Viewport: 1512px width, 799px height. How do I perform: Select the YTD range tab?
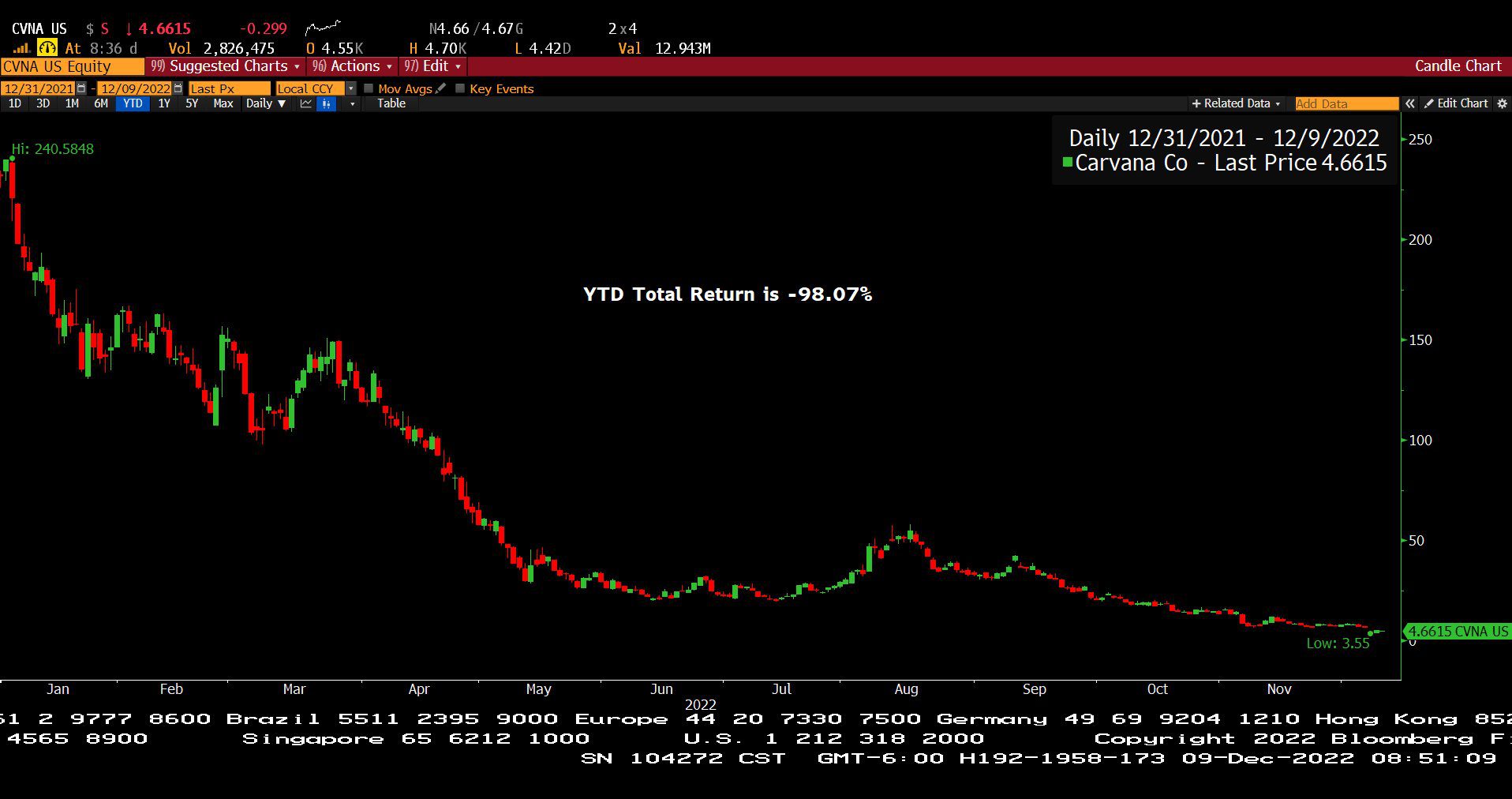pos(133,103)
